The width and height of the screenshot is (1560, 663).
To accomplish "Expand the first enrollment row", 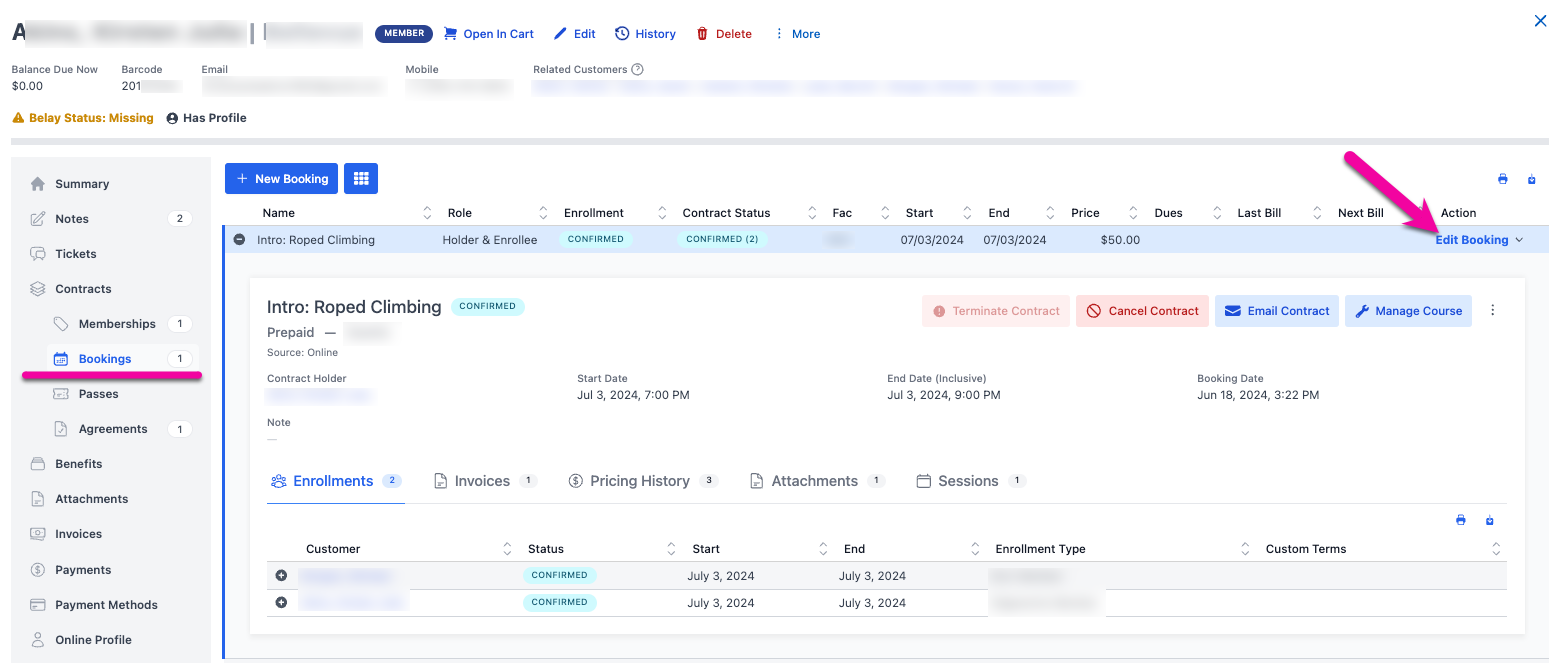I will (x=281, y=576).
